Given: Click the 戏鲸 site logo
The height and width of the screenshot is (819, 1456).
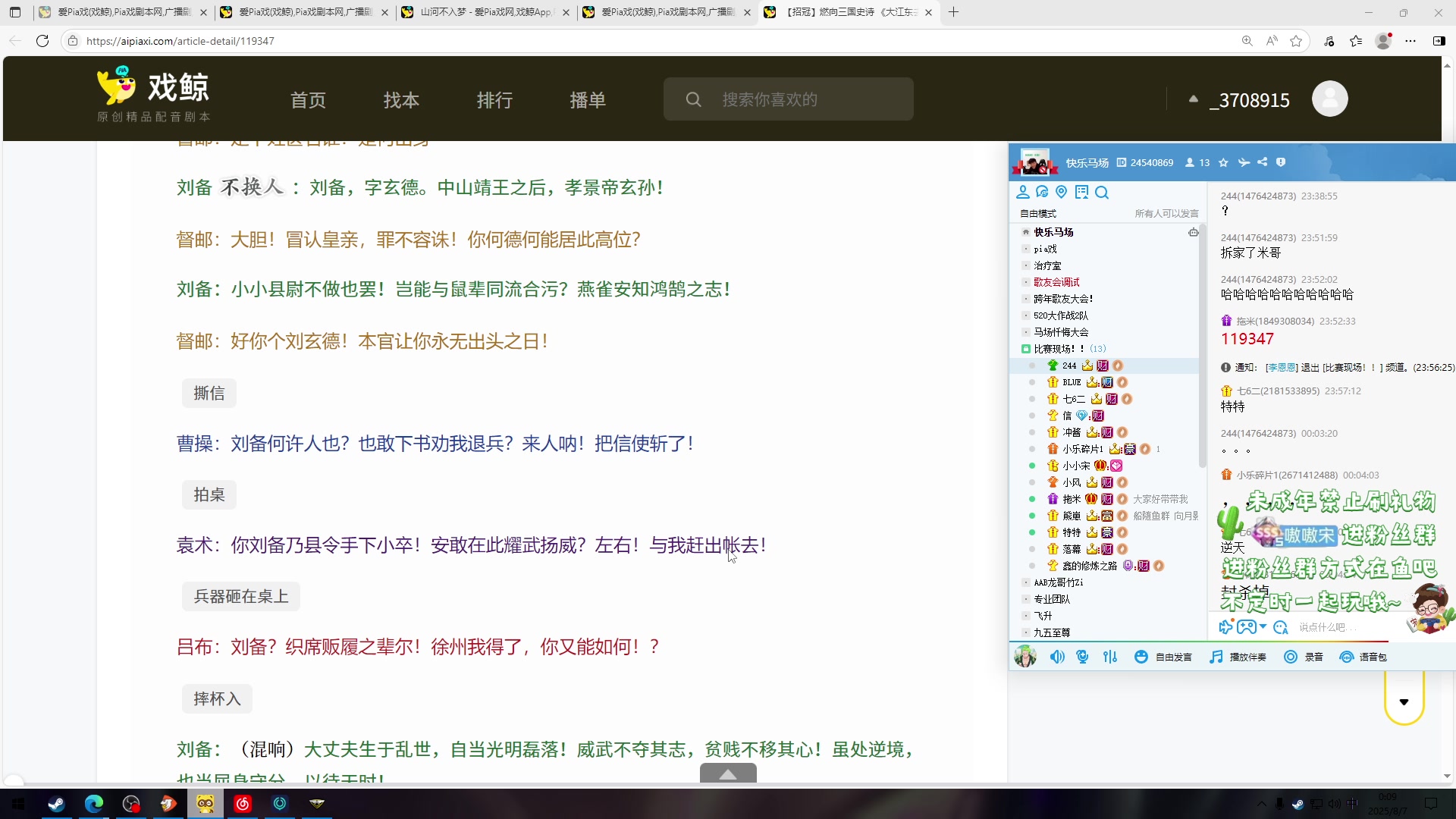Looking at the screenshot, I should point(154,93).
